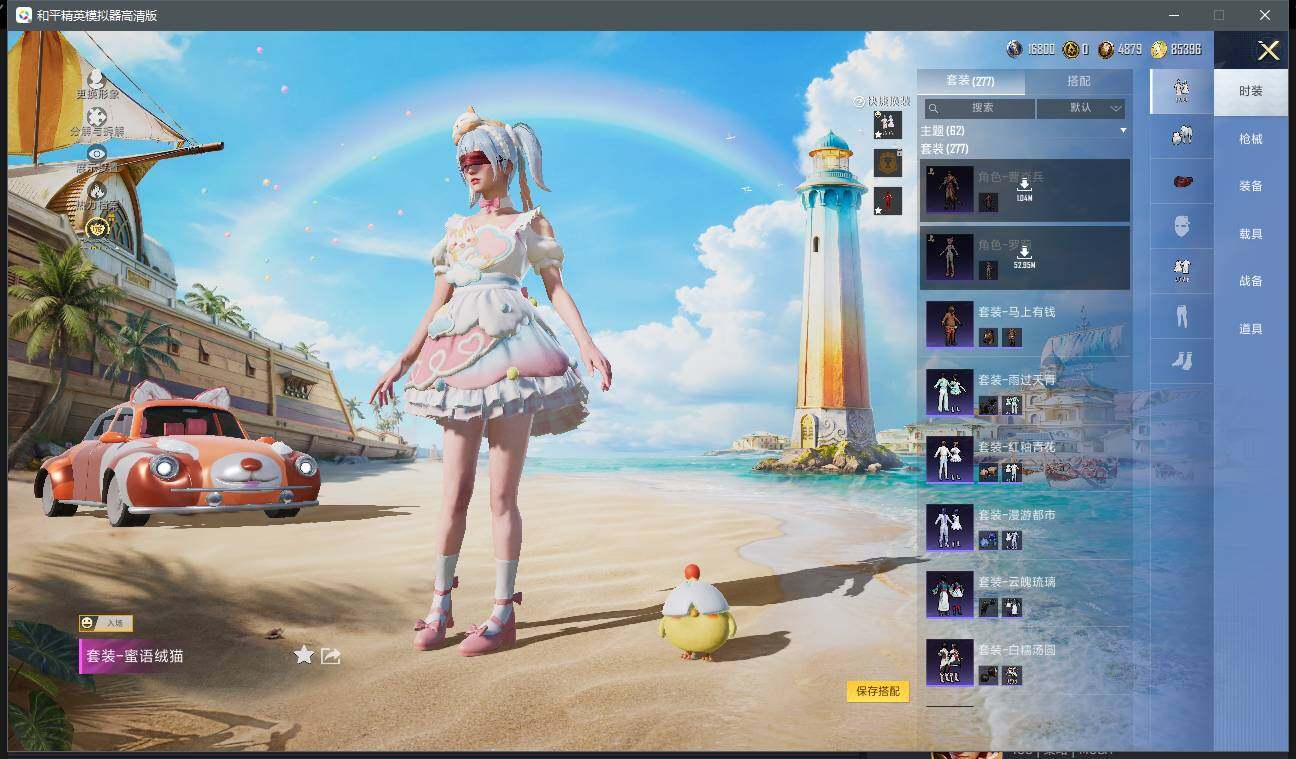Share the outfit via the share icon
Viewport: 1296px width, 759px height.
[331, 656]
